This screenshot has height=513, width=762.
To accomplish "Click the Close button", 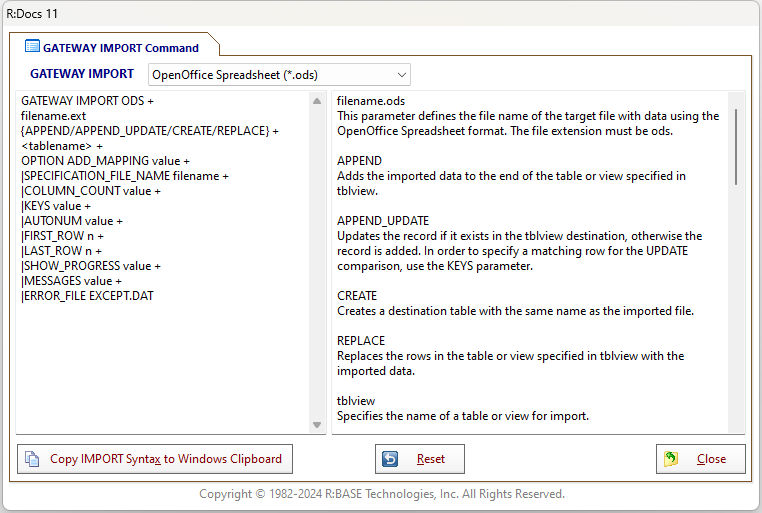I will [700, 459].
